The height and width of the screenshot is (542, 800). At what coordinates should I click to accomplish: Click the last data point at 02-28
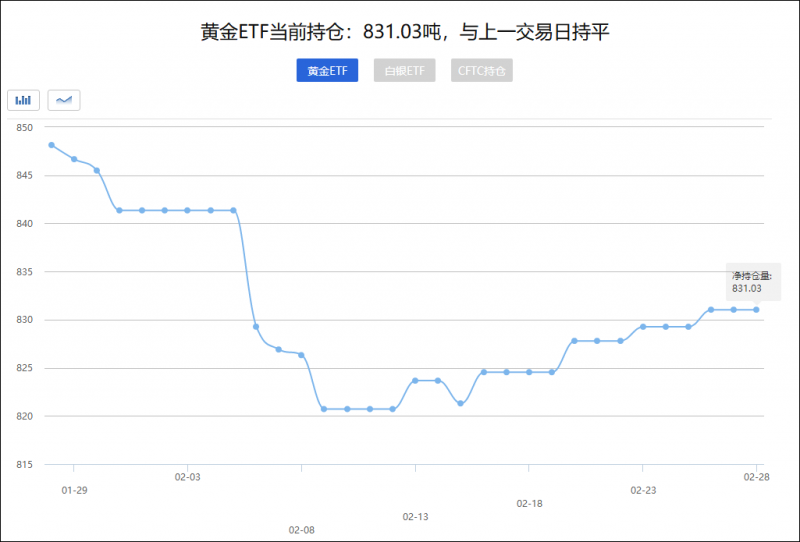pyautogui.click(x=756, y=310)
